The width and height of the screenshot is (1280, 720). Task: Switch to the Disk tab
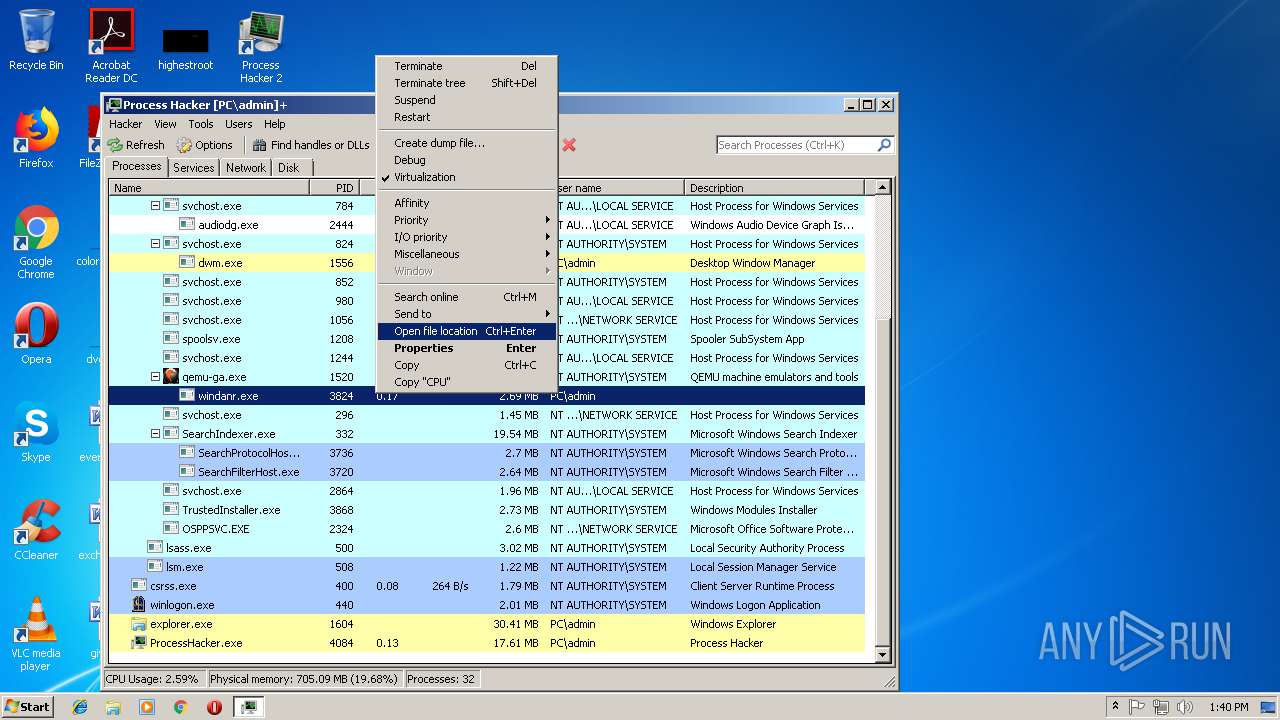tap(288, 168)
